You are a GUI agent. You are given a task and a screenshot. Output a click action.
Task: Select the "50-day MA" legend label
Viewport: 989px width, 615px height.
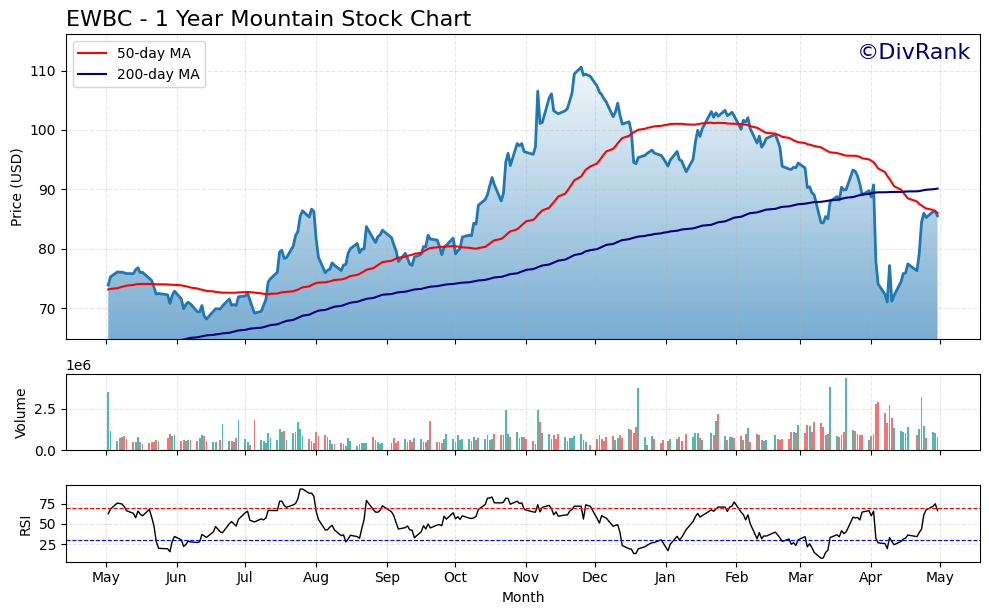coord(154,53)
